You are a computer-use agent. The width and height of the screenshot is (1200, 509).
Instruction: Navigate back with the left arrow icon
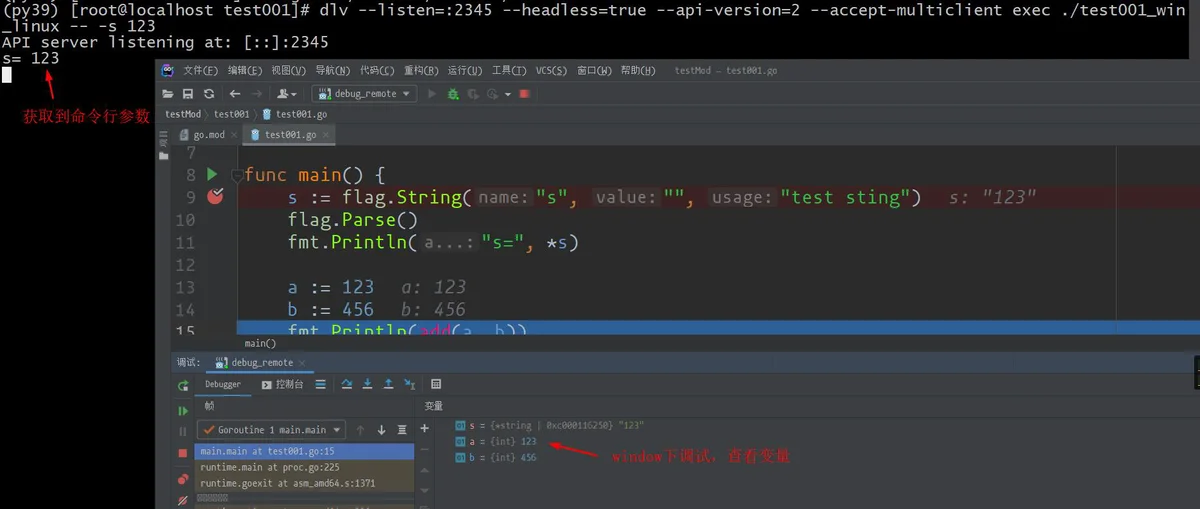[x=235, y=94]
